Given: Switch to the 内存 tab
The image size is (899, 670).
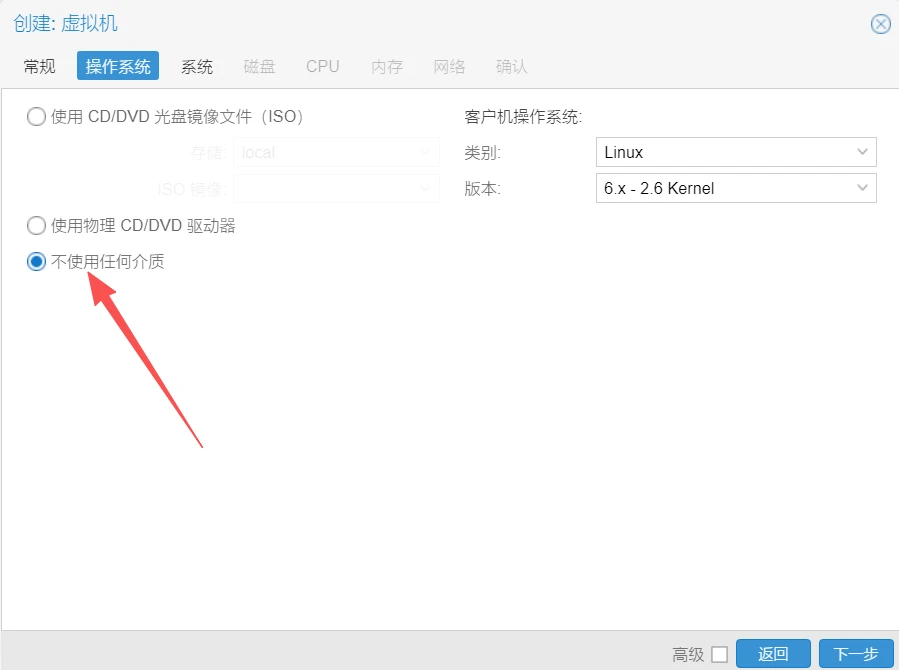Looking at the screenshot, I should tap(387, 67).
